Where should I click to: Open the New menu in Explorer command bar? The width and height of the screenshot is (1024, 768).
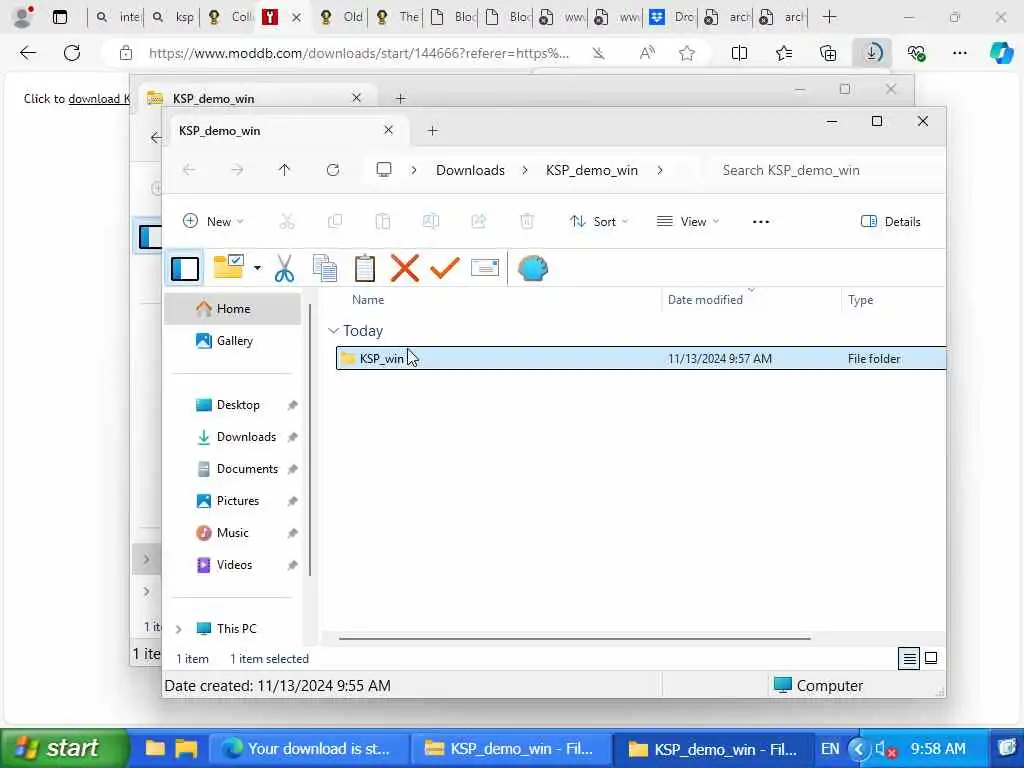[x=213, y=221]
